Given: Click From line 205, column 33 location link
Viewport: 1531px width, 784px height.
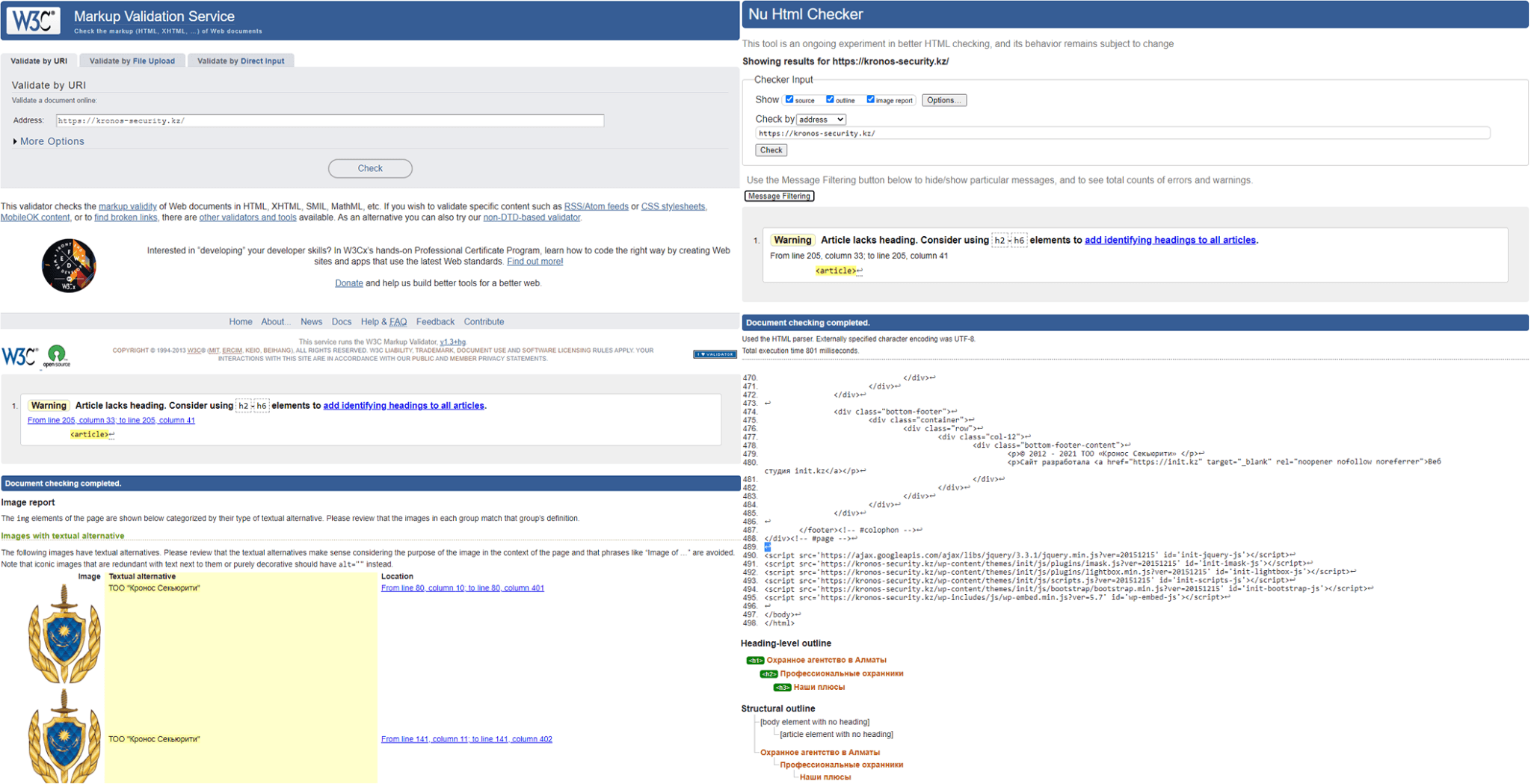Looking at the screenshot, I should click(111, 421).
